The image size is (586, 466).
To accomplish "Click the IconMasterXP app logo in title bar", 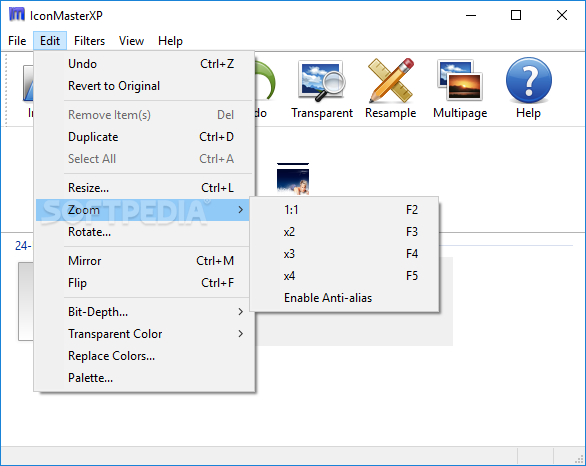I will [17, 15].
